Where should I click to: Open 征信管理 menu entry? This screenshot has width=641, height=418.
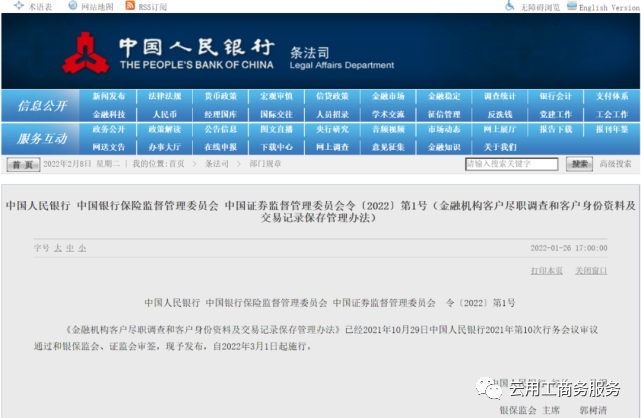[444, 114]
